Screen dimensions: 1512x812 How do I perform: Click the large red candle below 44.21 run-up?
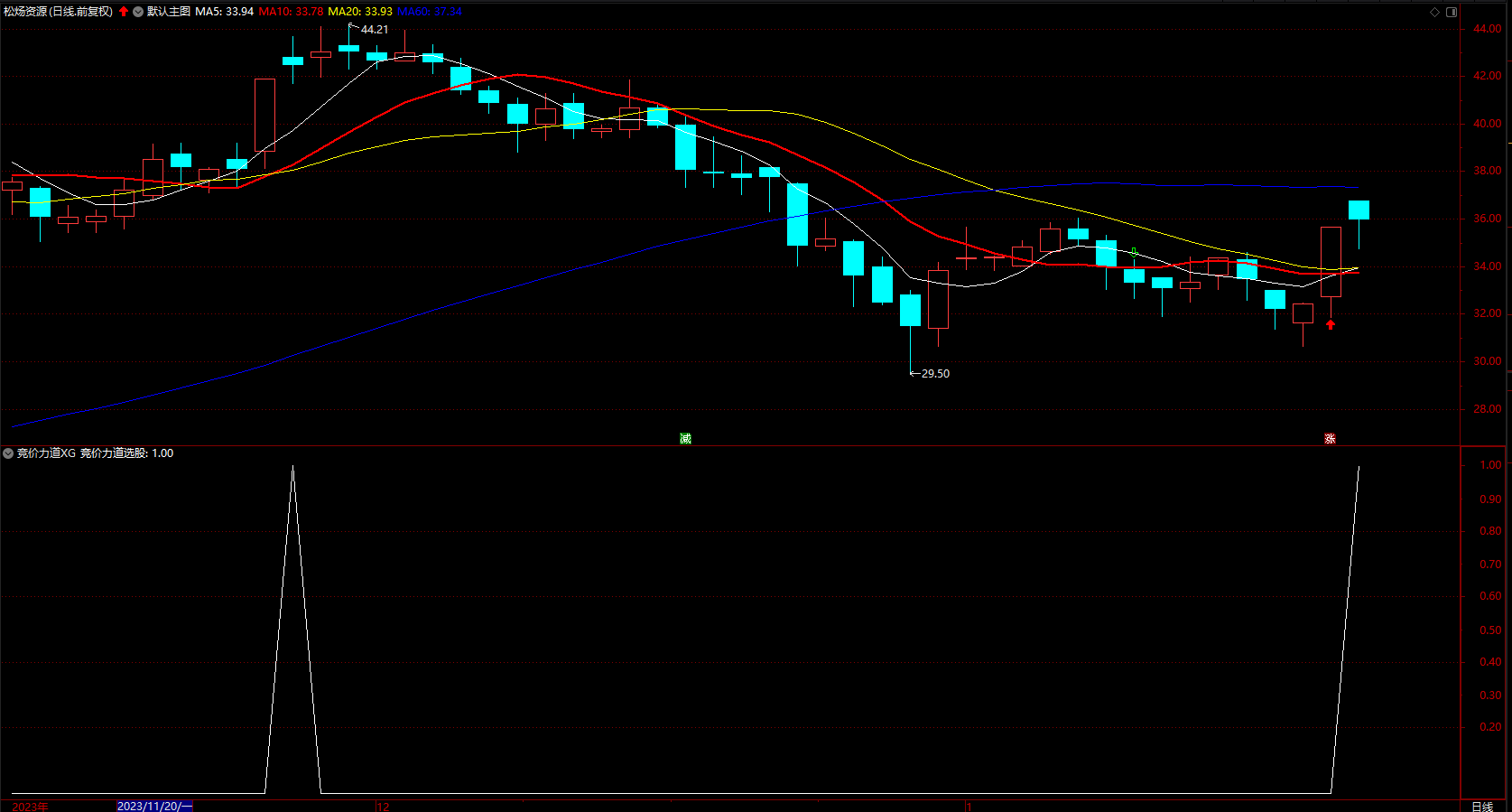(264, 115)
